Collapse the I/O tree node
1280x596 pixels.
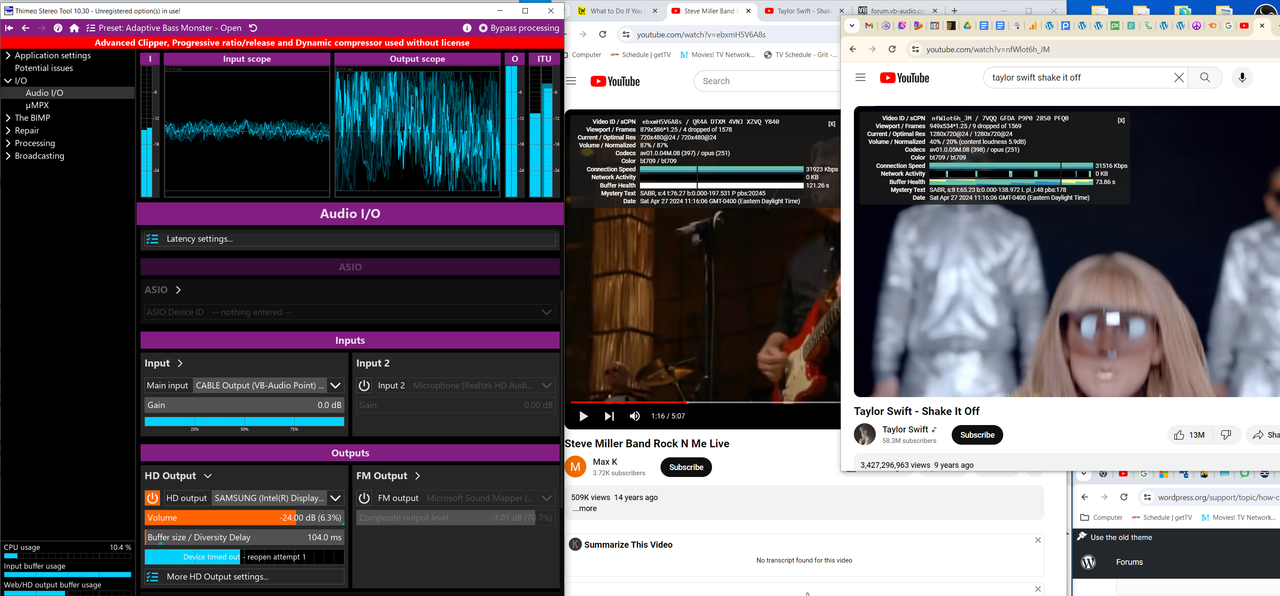(x=8, y=81)
